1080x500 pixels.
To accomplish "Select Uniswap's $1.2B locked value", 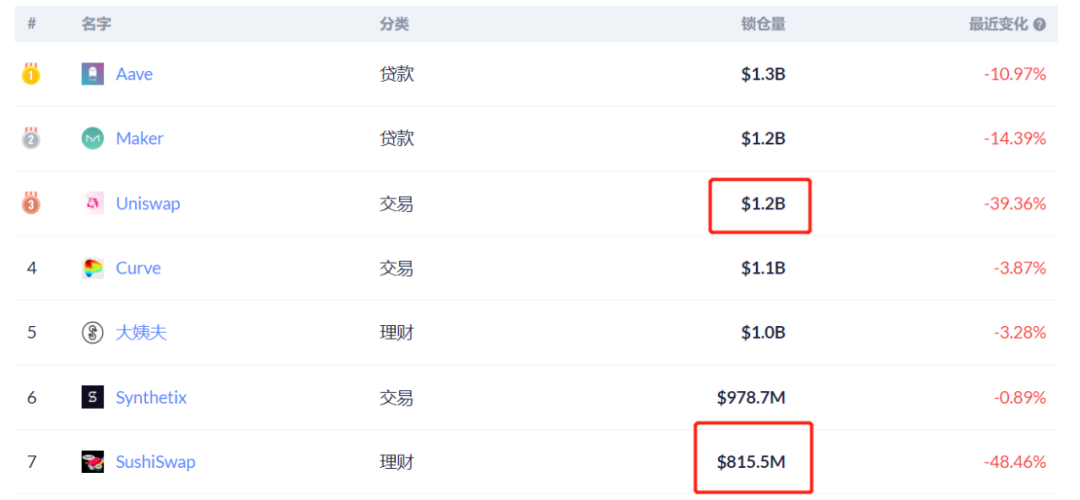I will [x=763, y=204].
